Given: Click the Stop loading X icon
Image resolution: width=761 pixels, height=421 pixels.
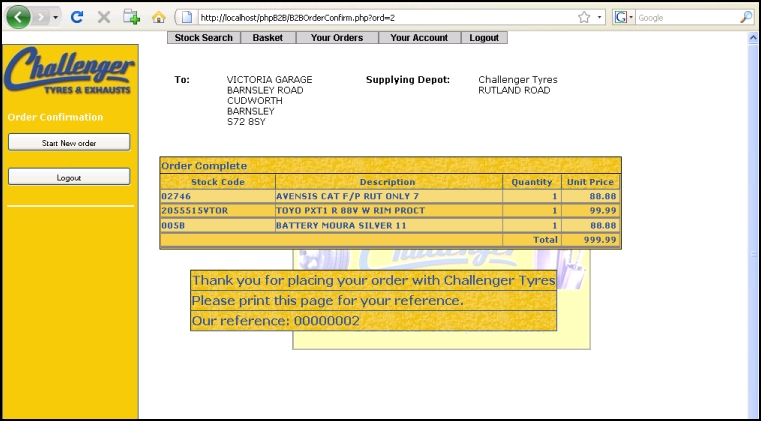Looking at the screenshot, I should 103,18.
